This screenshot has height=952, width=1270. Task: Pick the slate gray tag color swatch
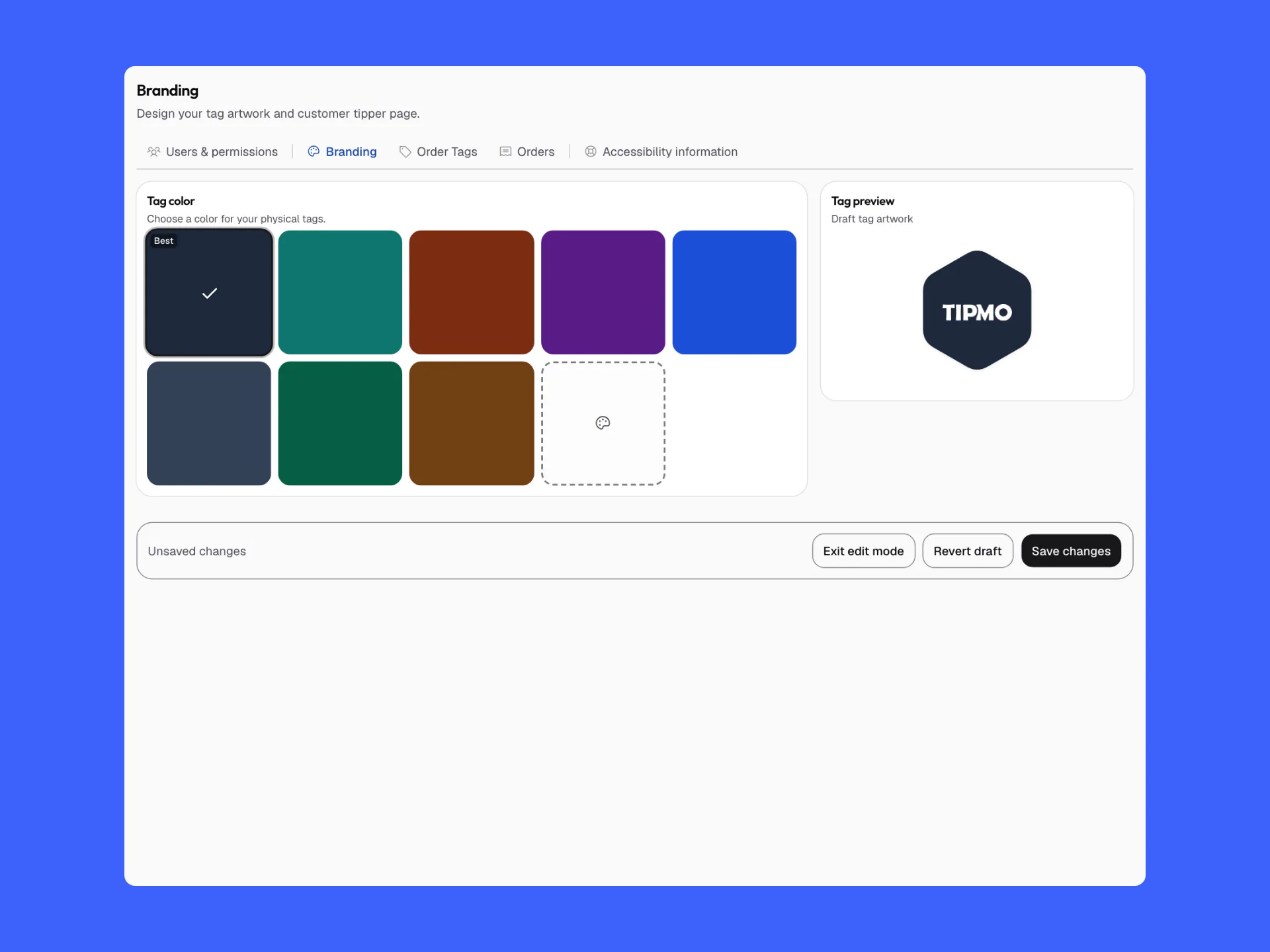pos(209,423)
